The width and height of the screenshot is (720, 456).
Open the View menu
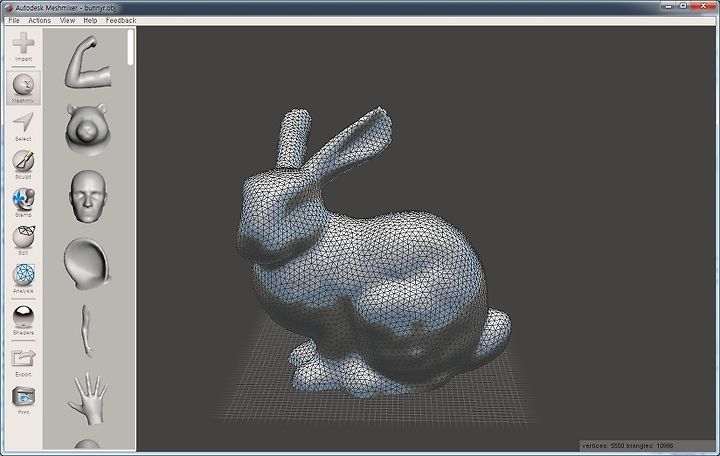tap(67, 20)
